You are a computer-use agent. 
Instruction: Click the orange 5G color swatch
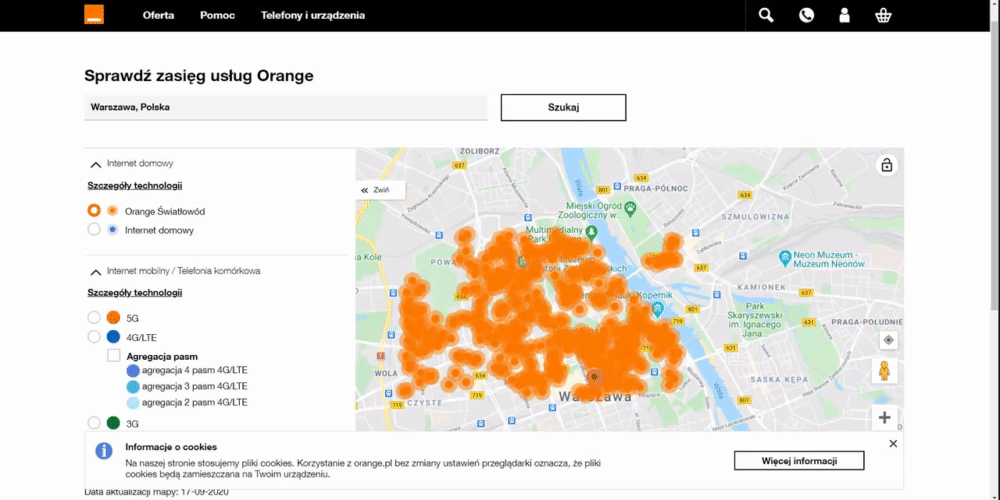click(x=114, y=318)
